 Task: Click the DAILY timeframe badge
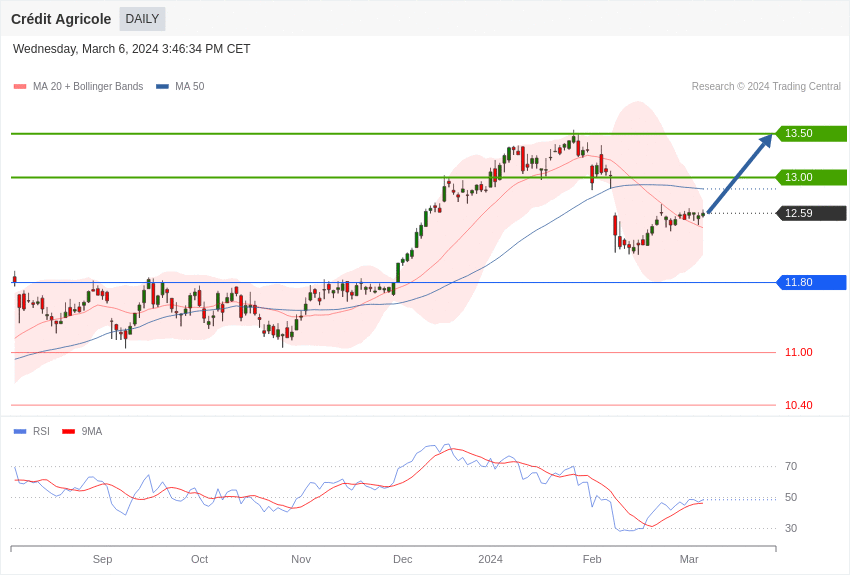(x=142, y=19)
